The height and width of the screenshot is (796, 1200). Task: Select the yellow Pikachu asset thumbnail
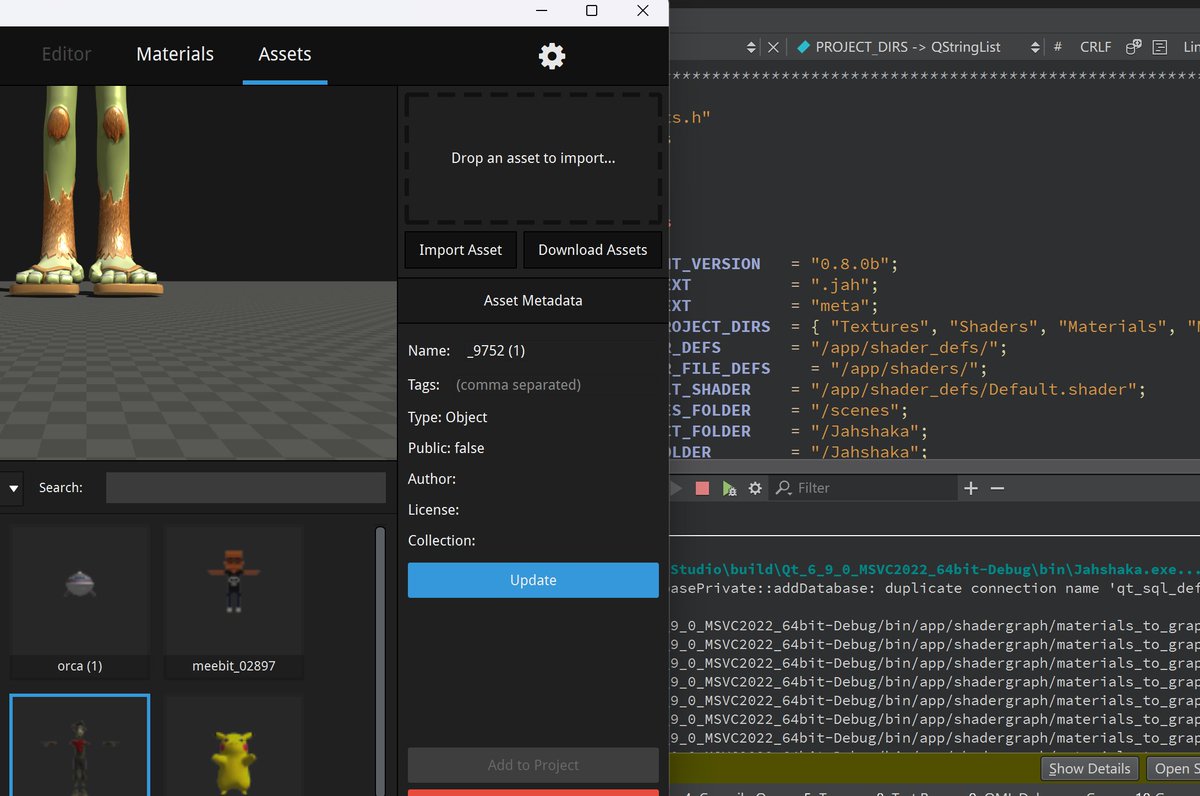234,746
